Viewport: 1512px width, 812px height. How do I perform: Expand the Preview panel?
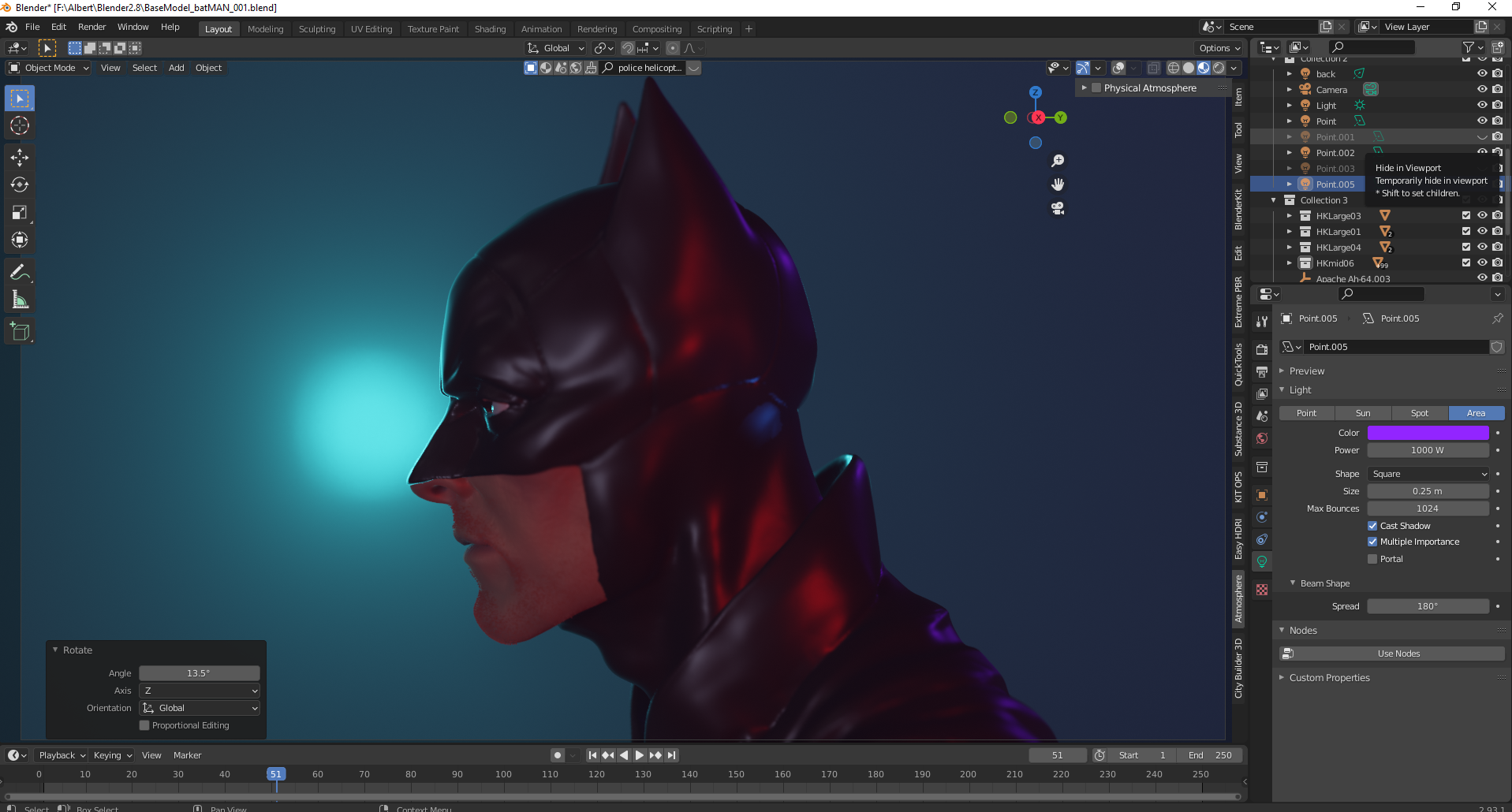[1282, 371]
